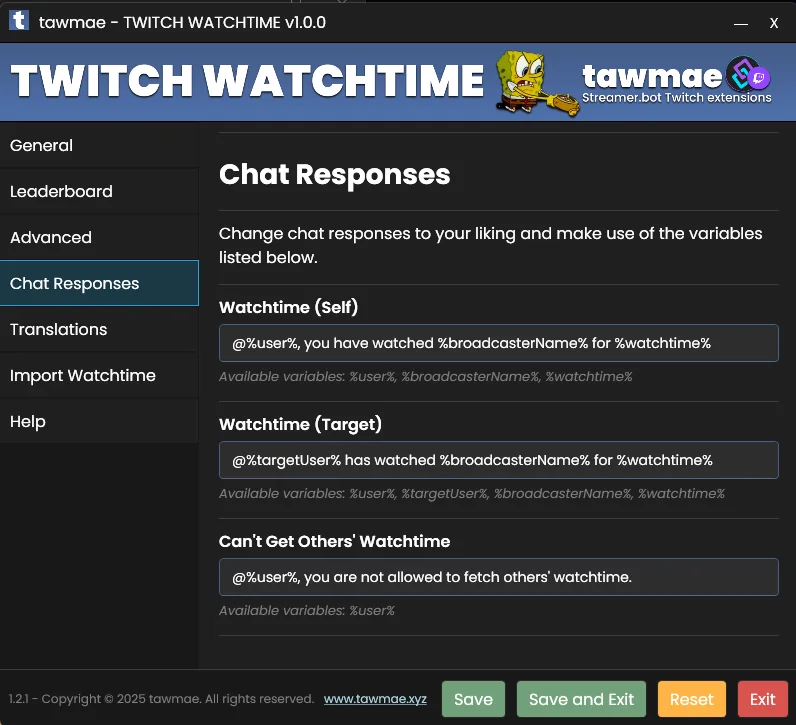This screenshot has height=725, width=796.
Task: Open the www.tawmae.xyz link
Action: pyautogui.click(x=375, y=699)
